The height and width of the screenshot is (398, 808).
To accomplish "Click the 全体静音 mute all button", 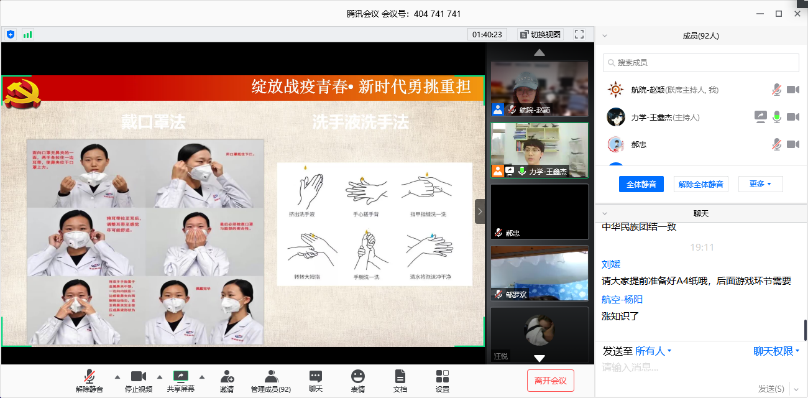I will pos(641,184).
